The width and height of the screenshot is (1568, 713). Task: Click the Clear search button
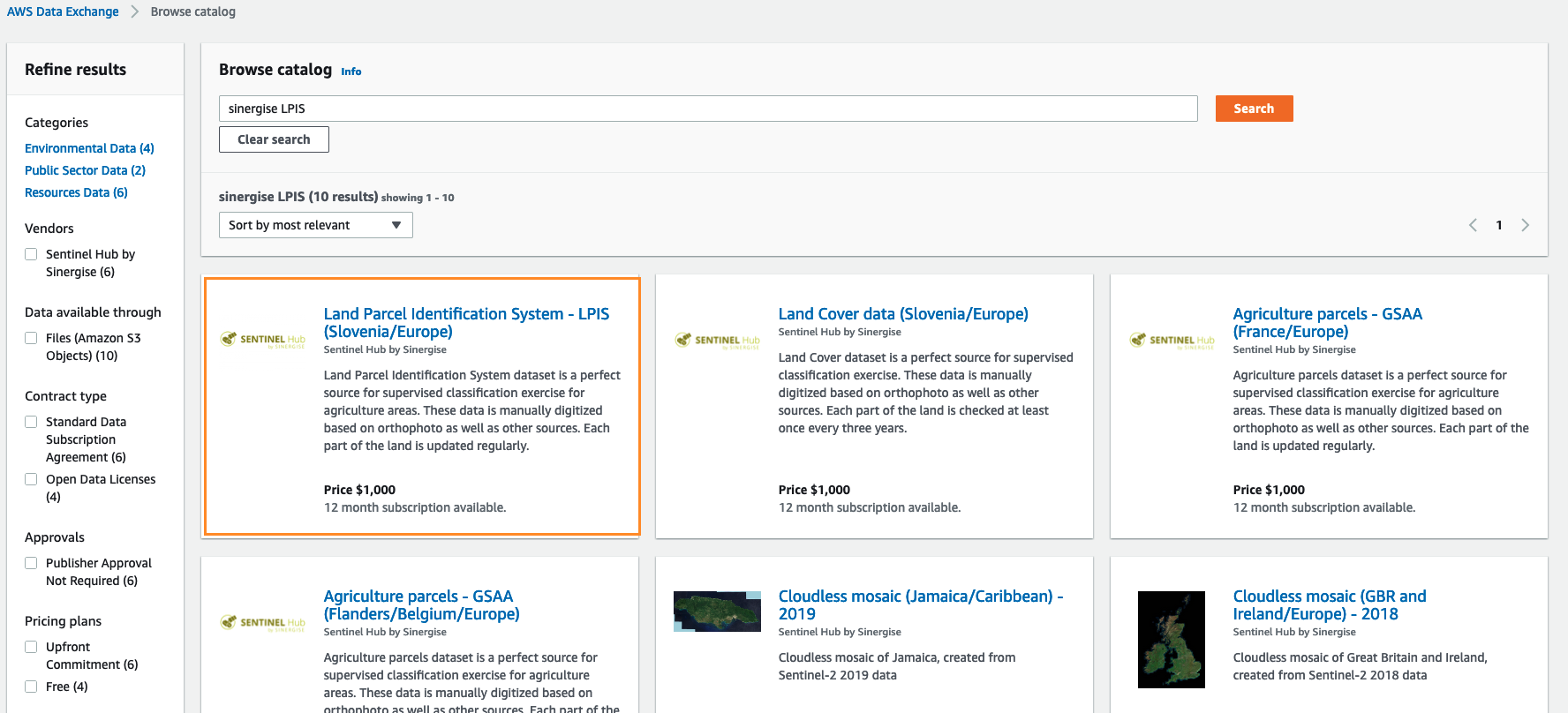(x=274, y=139)
